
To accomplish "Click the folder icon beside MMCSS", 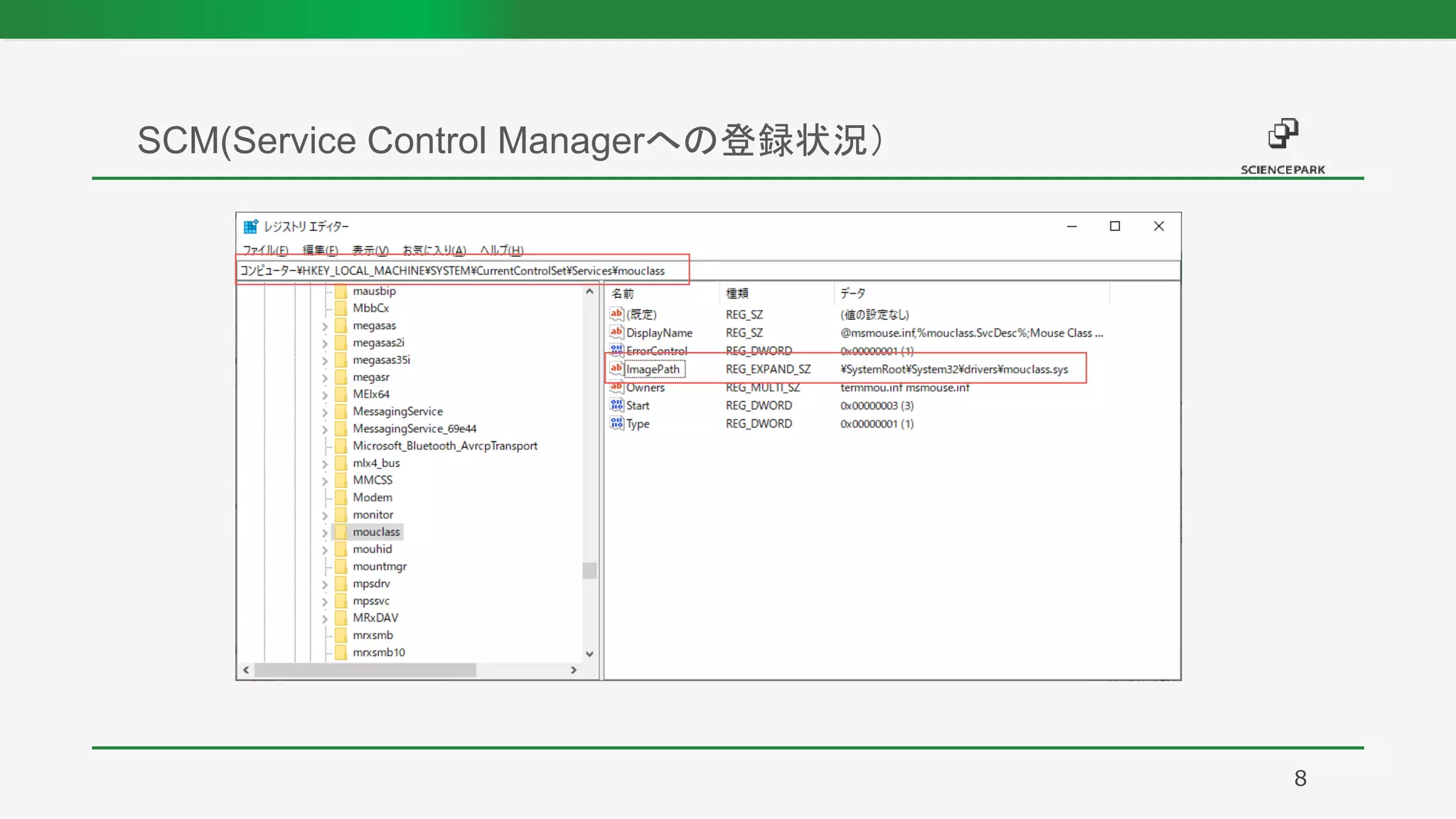I will [x=341, y=480].
